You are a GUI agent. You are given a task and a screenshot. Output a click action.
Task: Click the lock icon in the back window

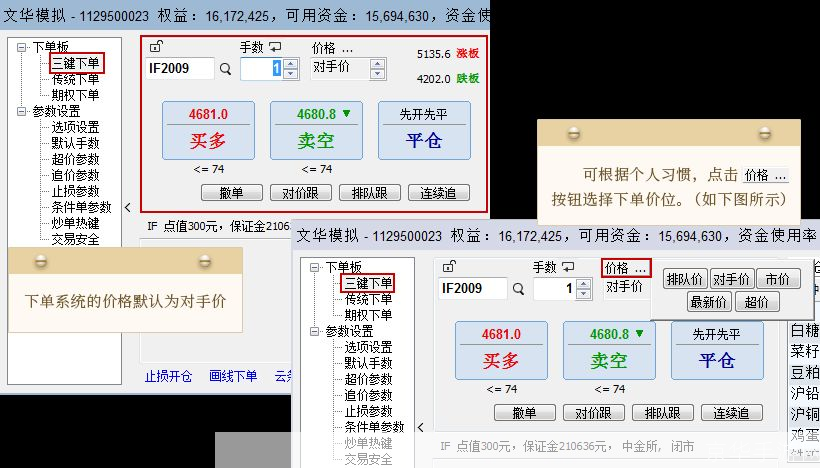156,46
